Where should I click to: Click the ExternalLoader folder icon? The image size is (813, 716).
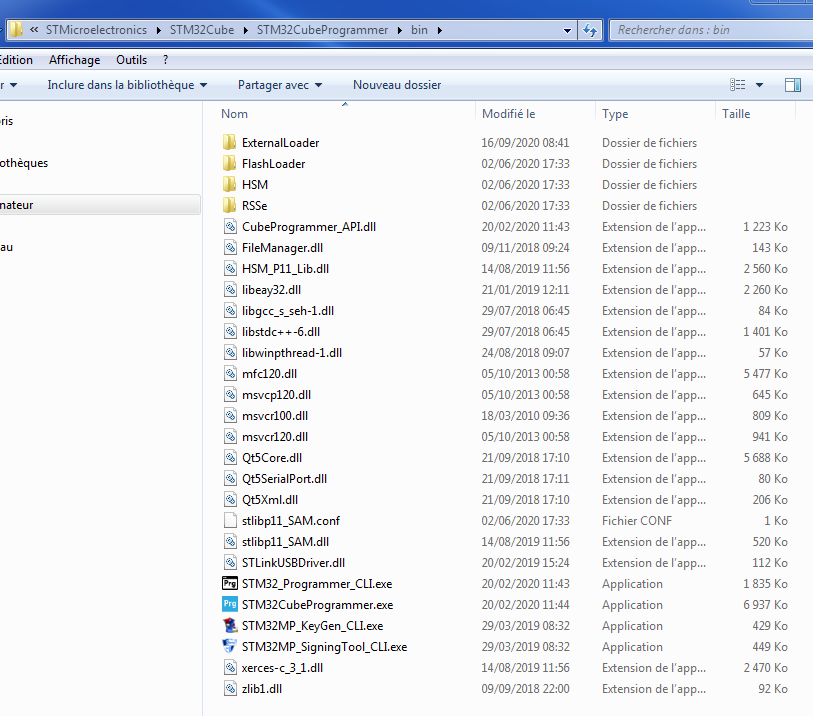(x=229, y=143)
